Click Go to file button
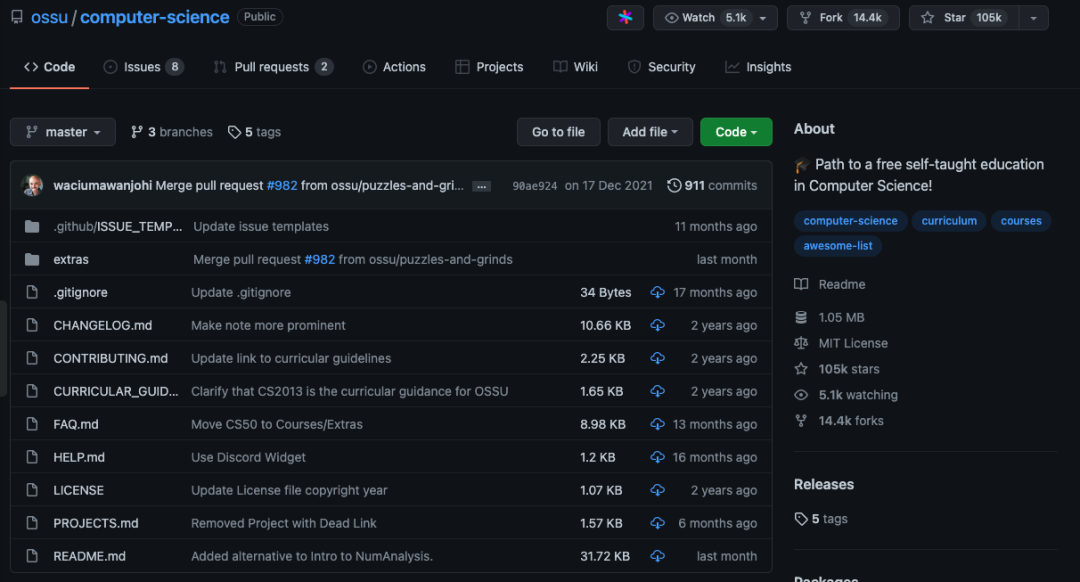 point(558,132)
